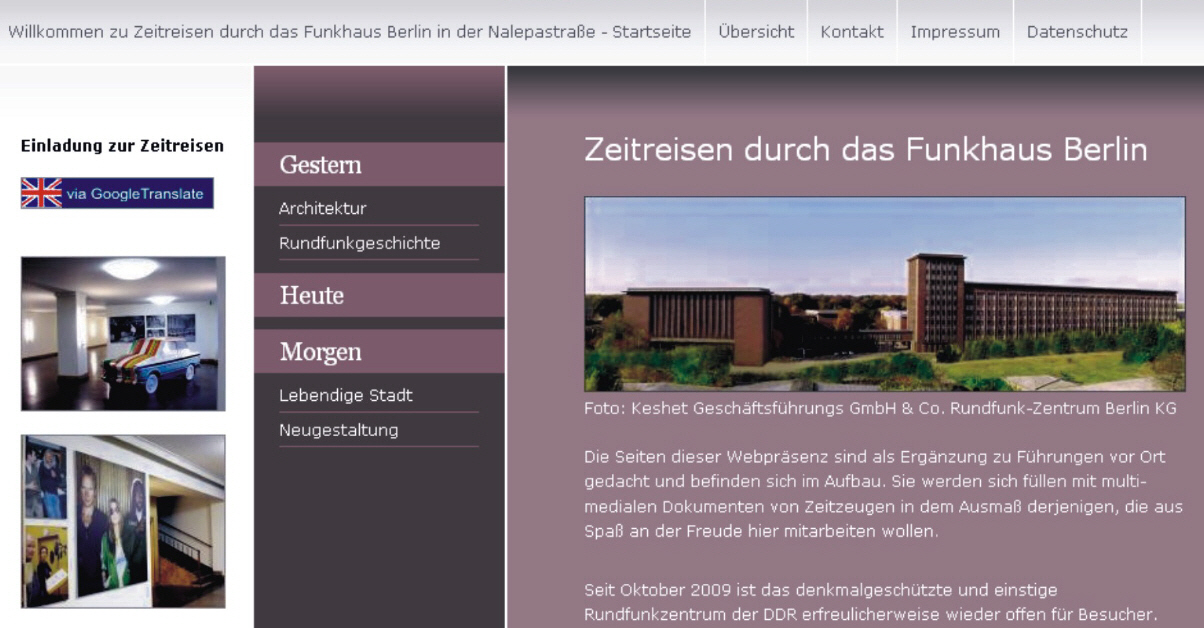Open the via GoogleTranslate link text

click(x=135, y=194)
